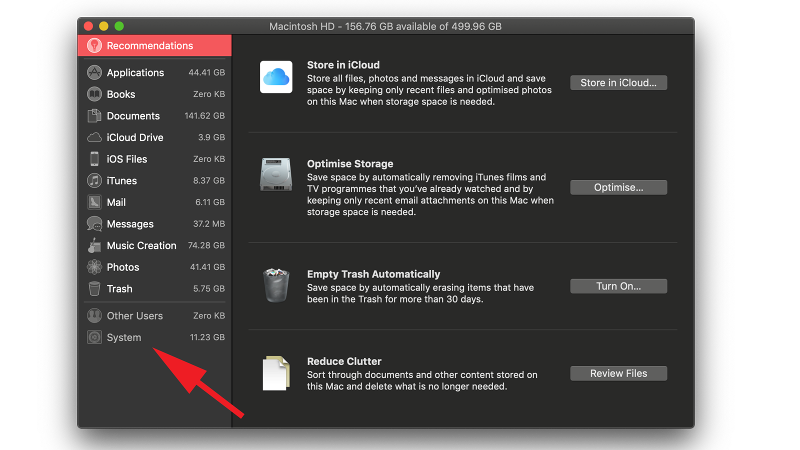
Task: Select the iTunes music note icon
Action: (94, 181)
